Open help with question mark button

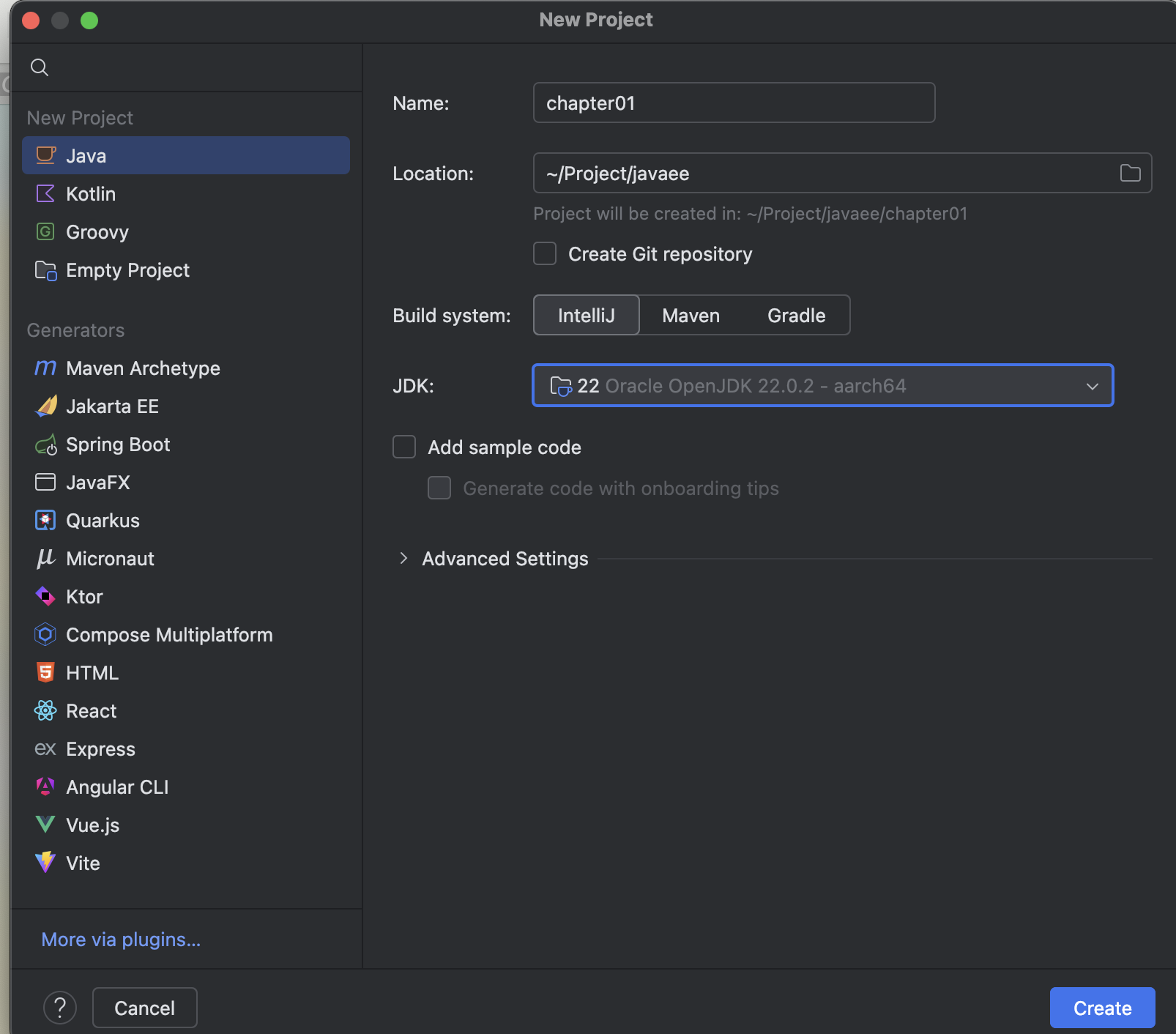[60, 1008]
